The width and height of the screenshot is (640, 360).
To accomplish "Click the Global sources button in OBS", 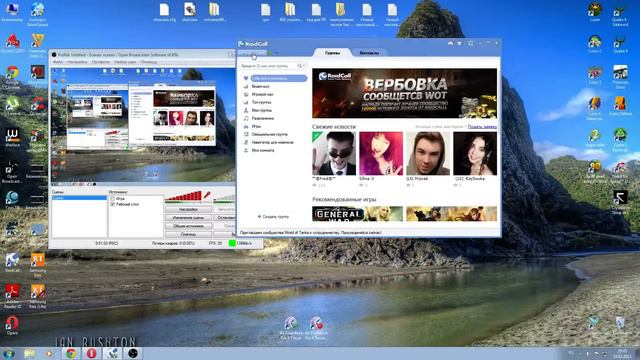I will 188,226.
